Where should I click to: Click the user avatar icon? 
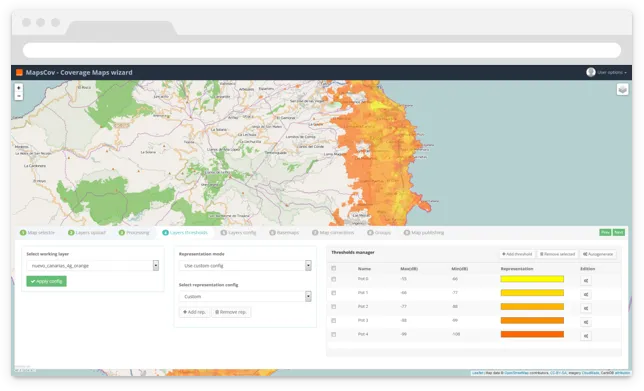pos(591,72)
